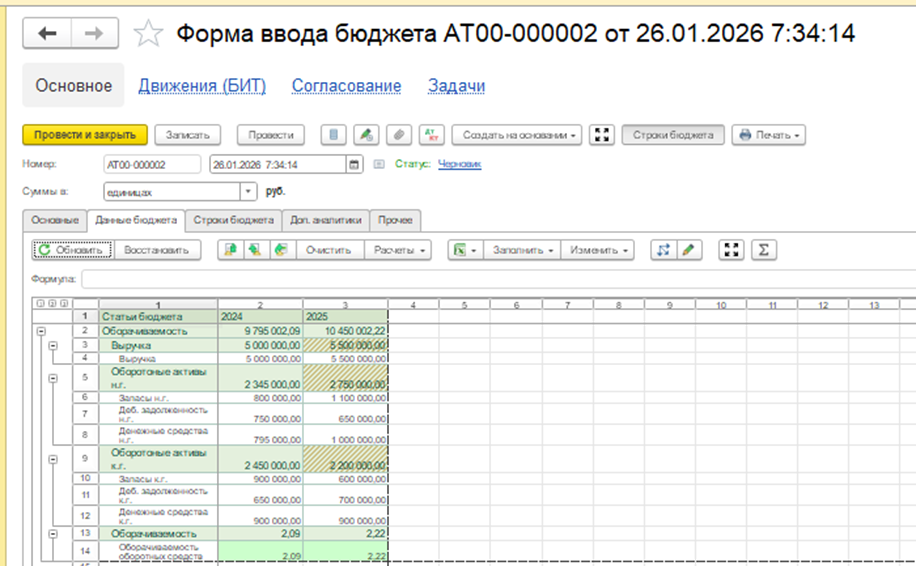
Task: Collapse the Оборотные активы н.г. group
Action: point(53,378)
